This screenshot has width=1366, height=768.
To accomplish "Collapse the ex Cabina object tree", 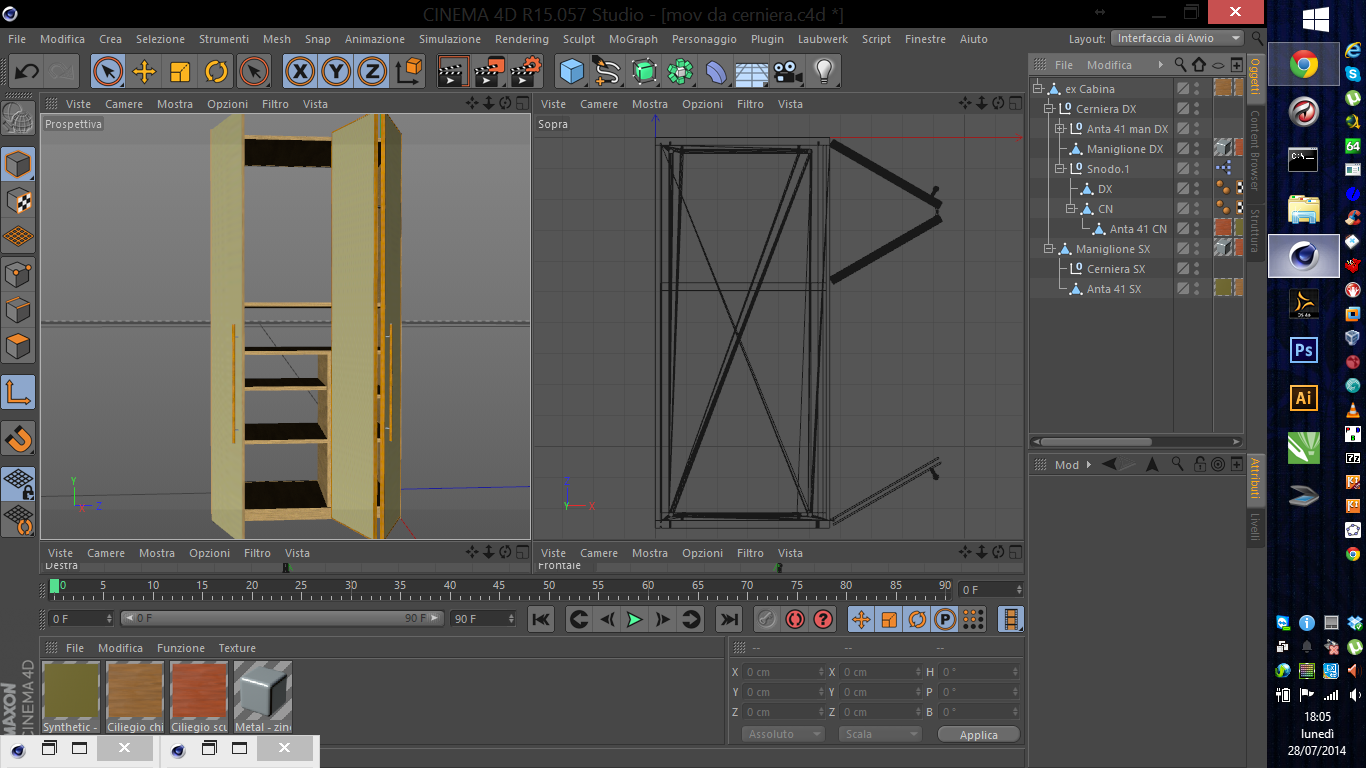I will coord(1038,89).
